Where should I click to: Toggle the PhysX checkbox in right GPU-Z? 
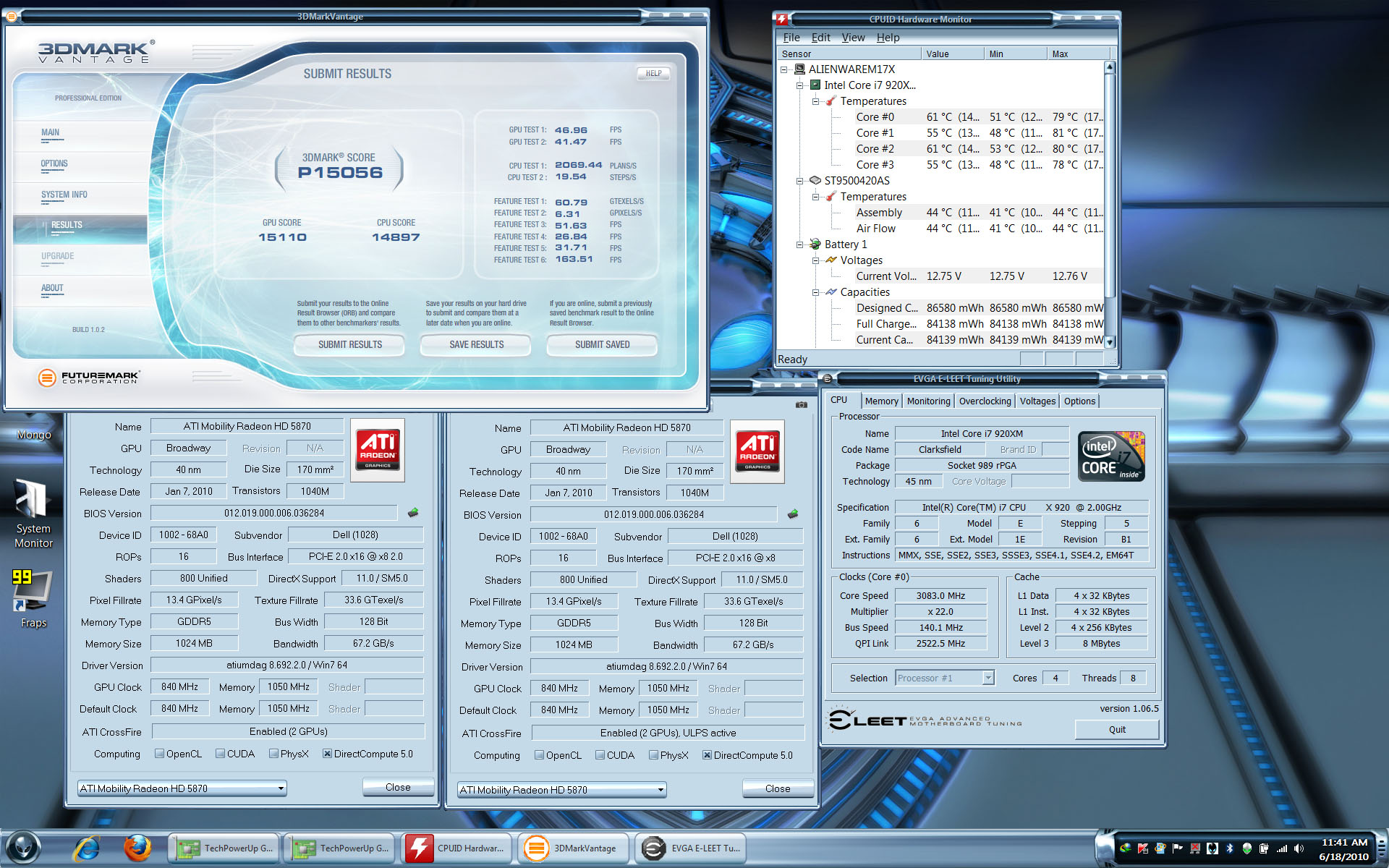pyautogui.click(x=653, y=755)
